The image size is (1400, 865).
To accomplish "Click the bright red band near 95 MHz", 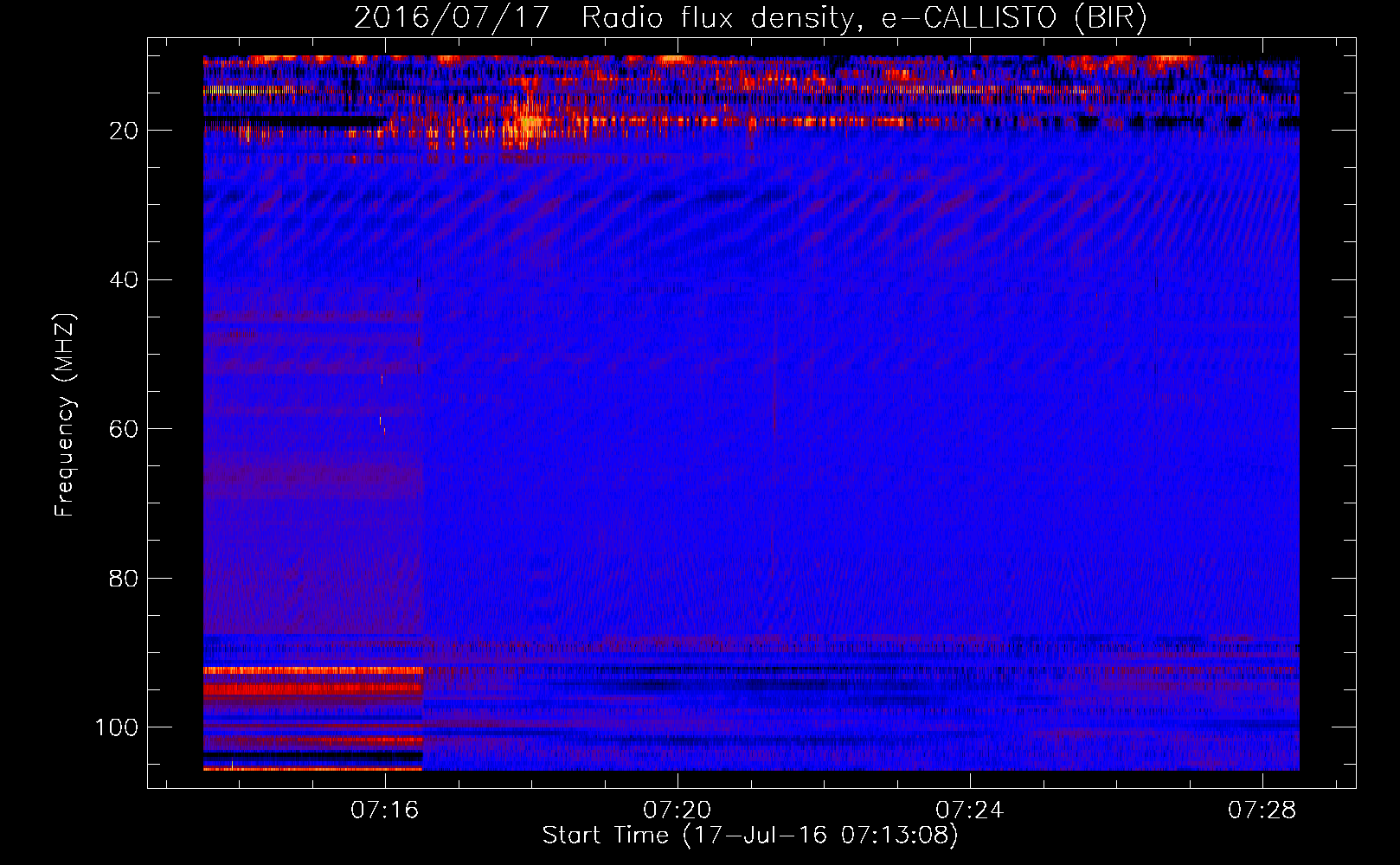I will pyautogui.click(x=312, y=689).
